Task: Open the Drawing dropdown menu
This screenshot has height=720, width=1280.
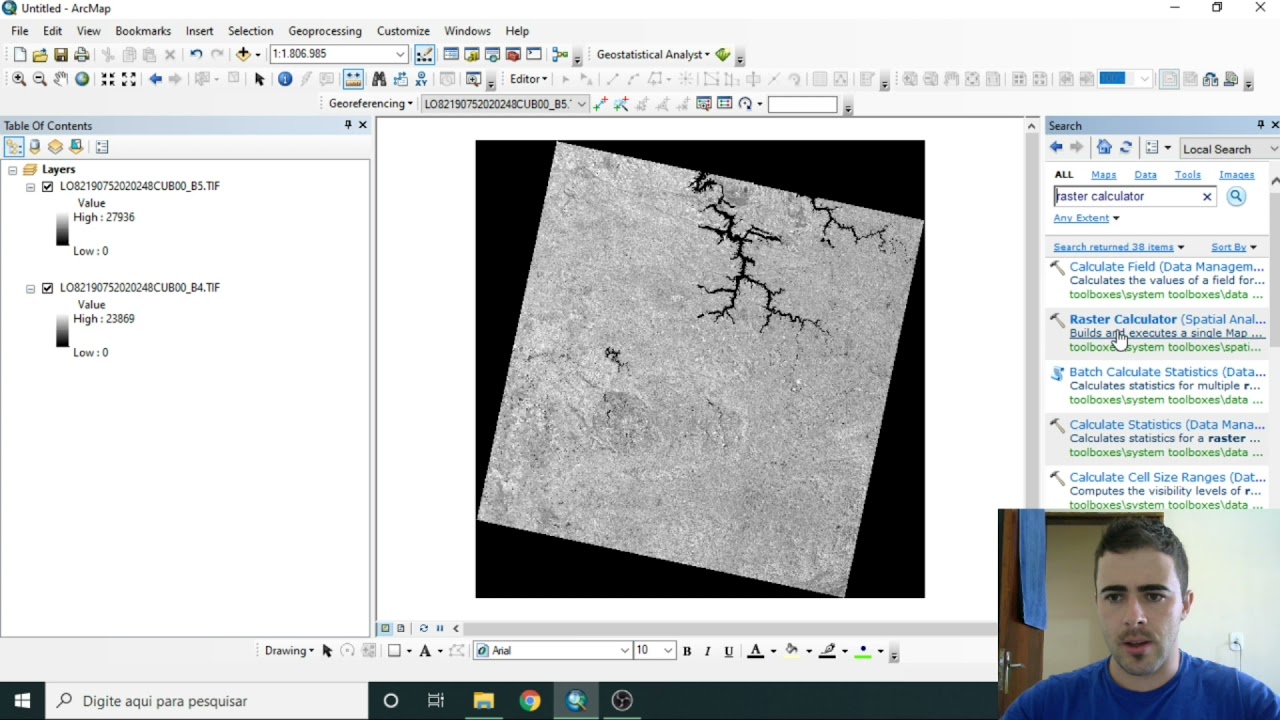Action: point(289,651)
